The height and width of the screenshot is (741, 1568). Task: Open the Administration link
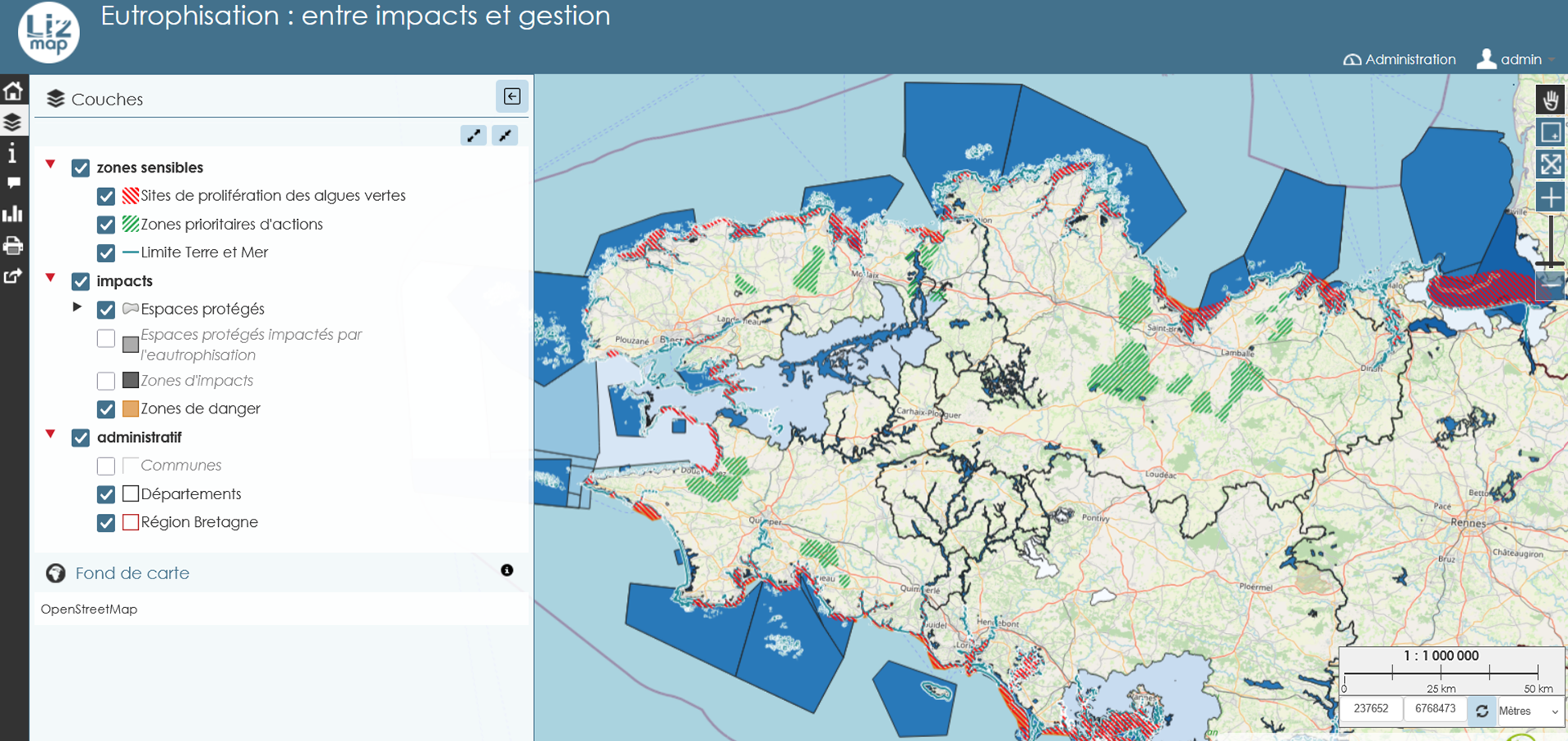pos(1400,60)
